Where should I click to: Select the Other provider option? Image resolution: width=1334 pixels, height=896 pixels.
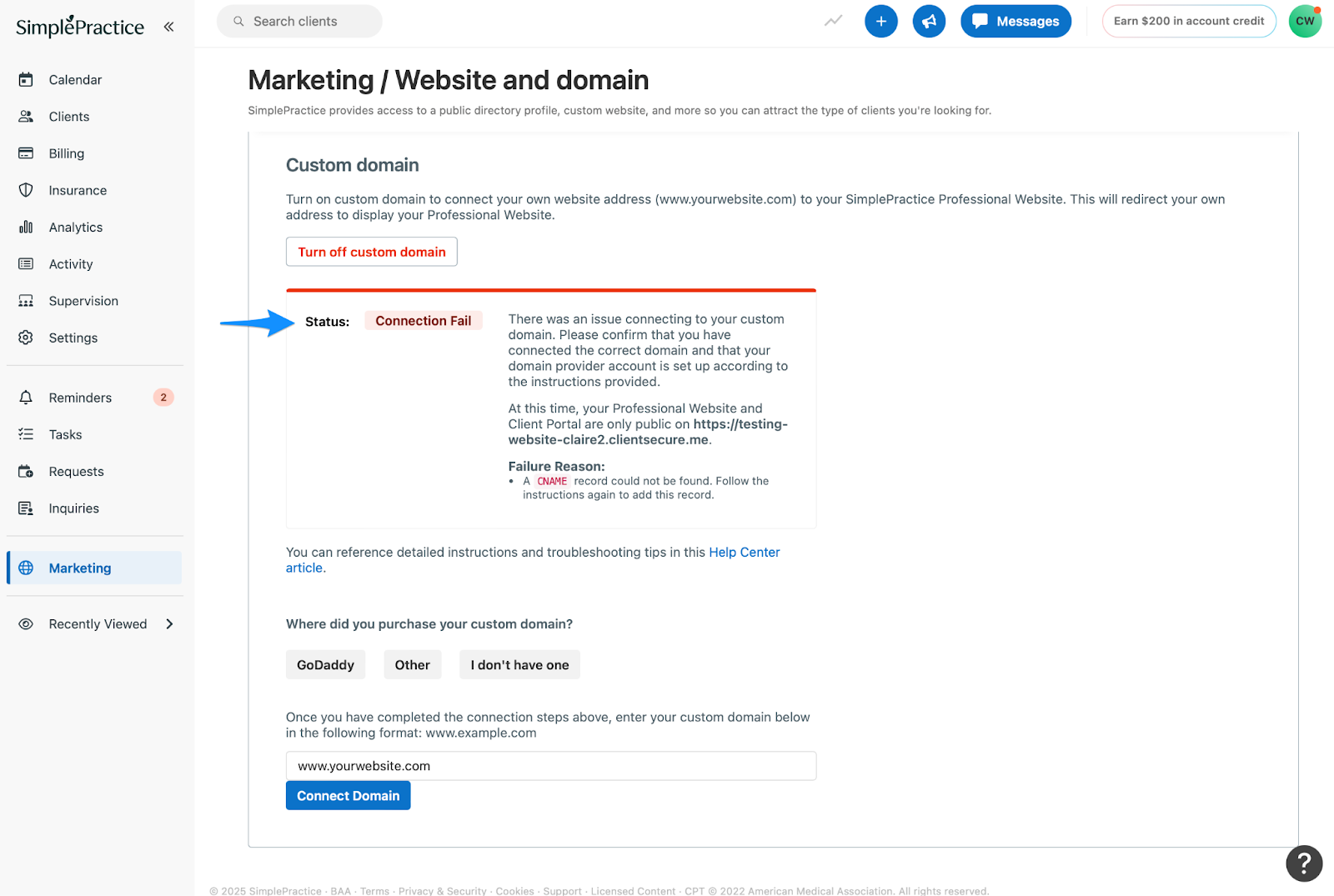pyautogui.click(x=413, y=665)
